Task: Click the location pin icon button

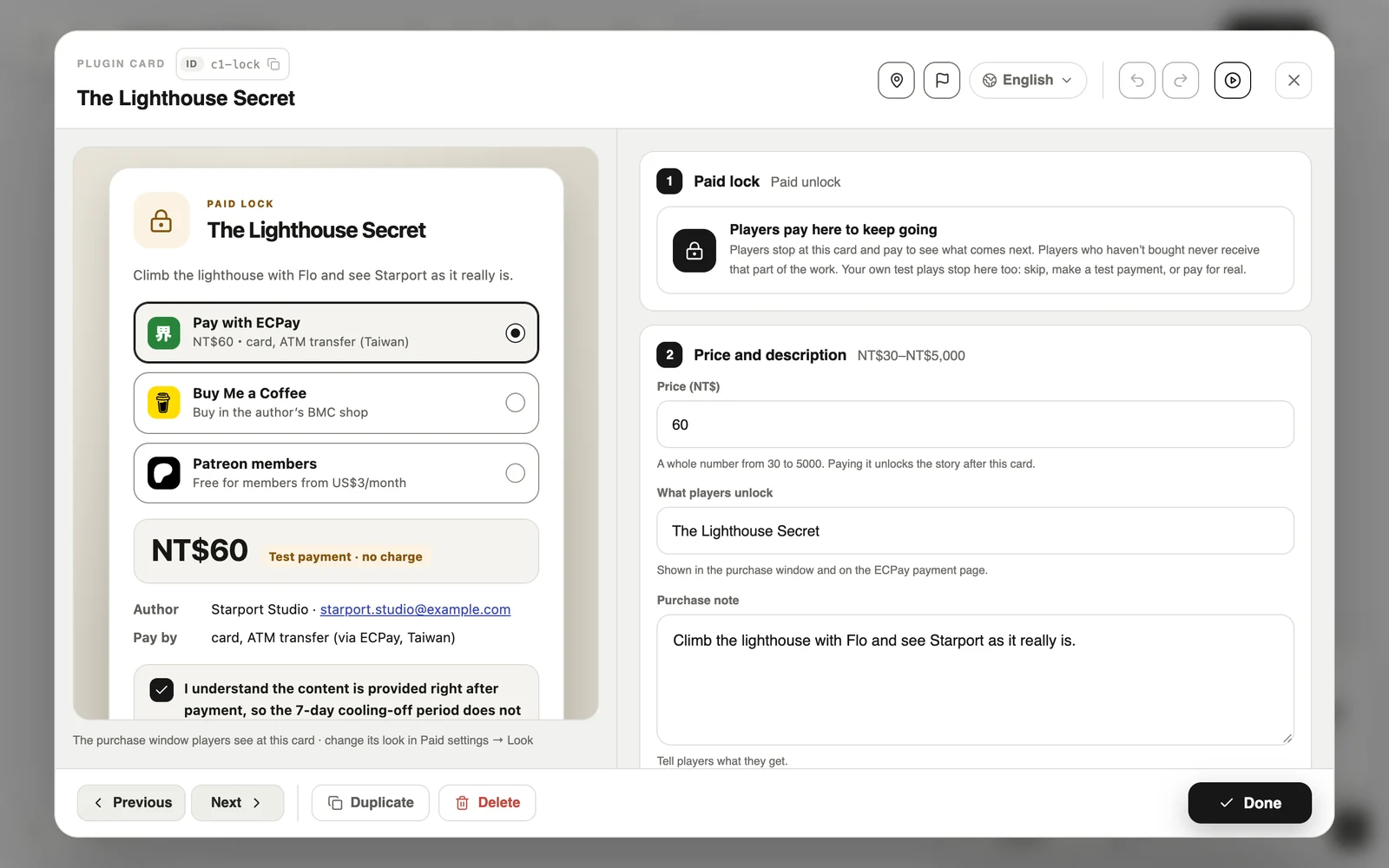Action: coord(896,80)
